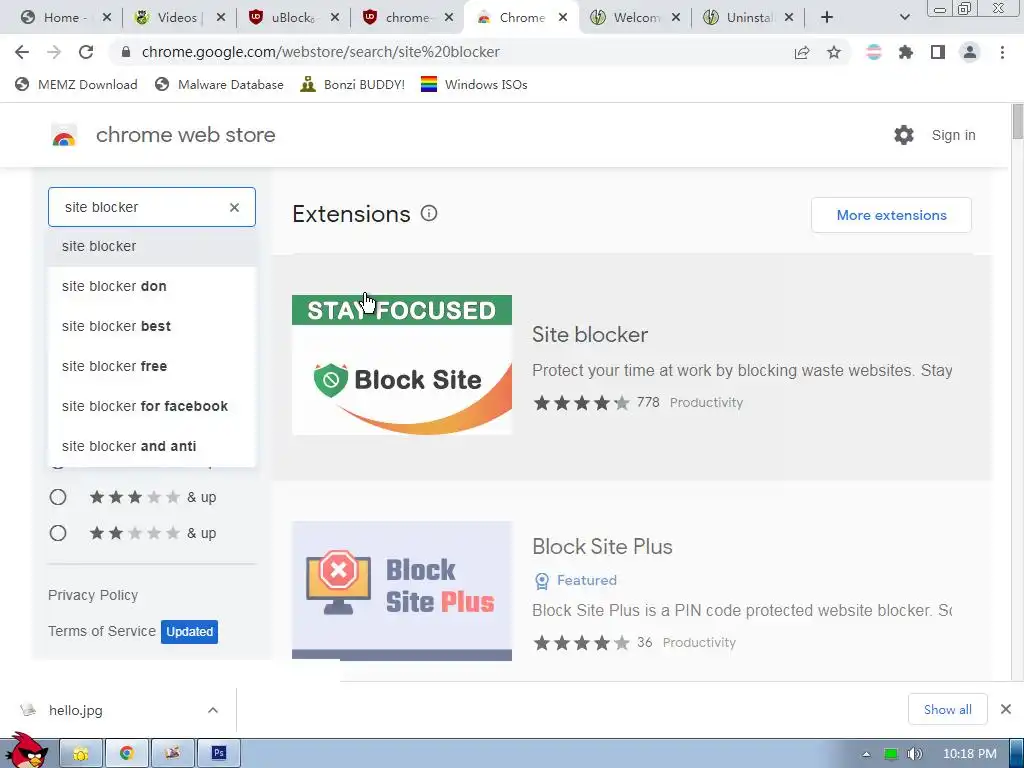Expand hello.jpg download options chevron
1024x768 pixels.
(213, 710)
